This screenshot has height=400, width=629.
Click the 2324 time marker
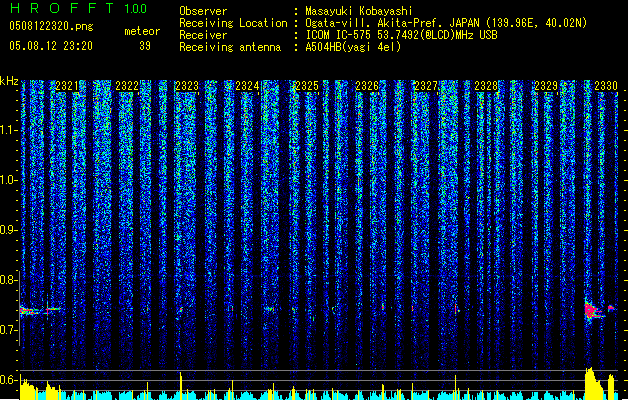tap(247, 85)
